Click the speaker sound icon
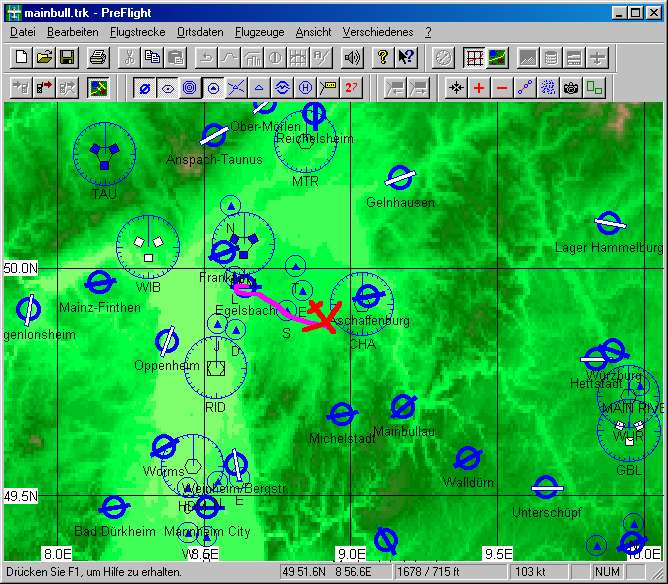The width and height of the screenshot is (668, 584). pyautogui.click(x=351, y=57)
